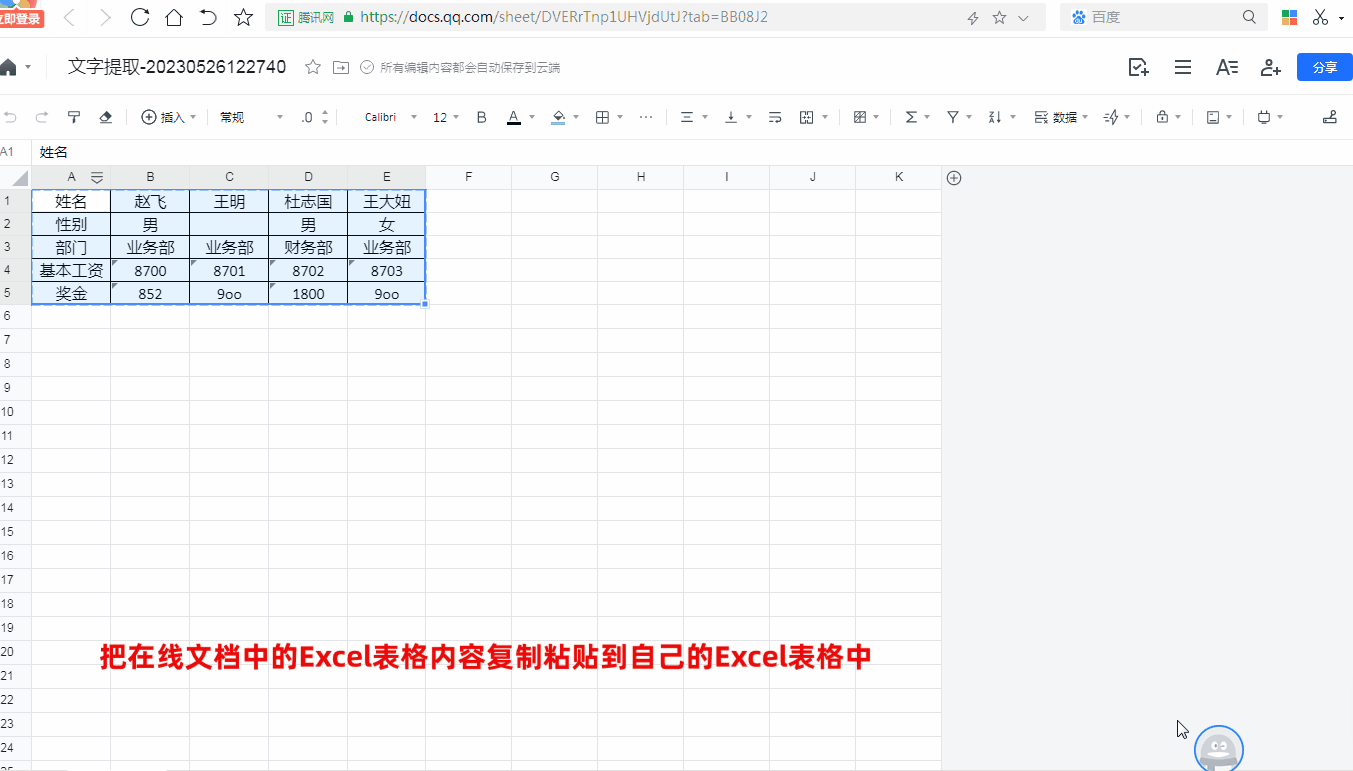Click the browser refresh button
This screenshot has width=1353, height=771.
pyautogui.click(x=140, y=17)
